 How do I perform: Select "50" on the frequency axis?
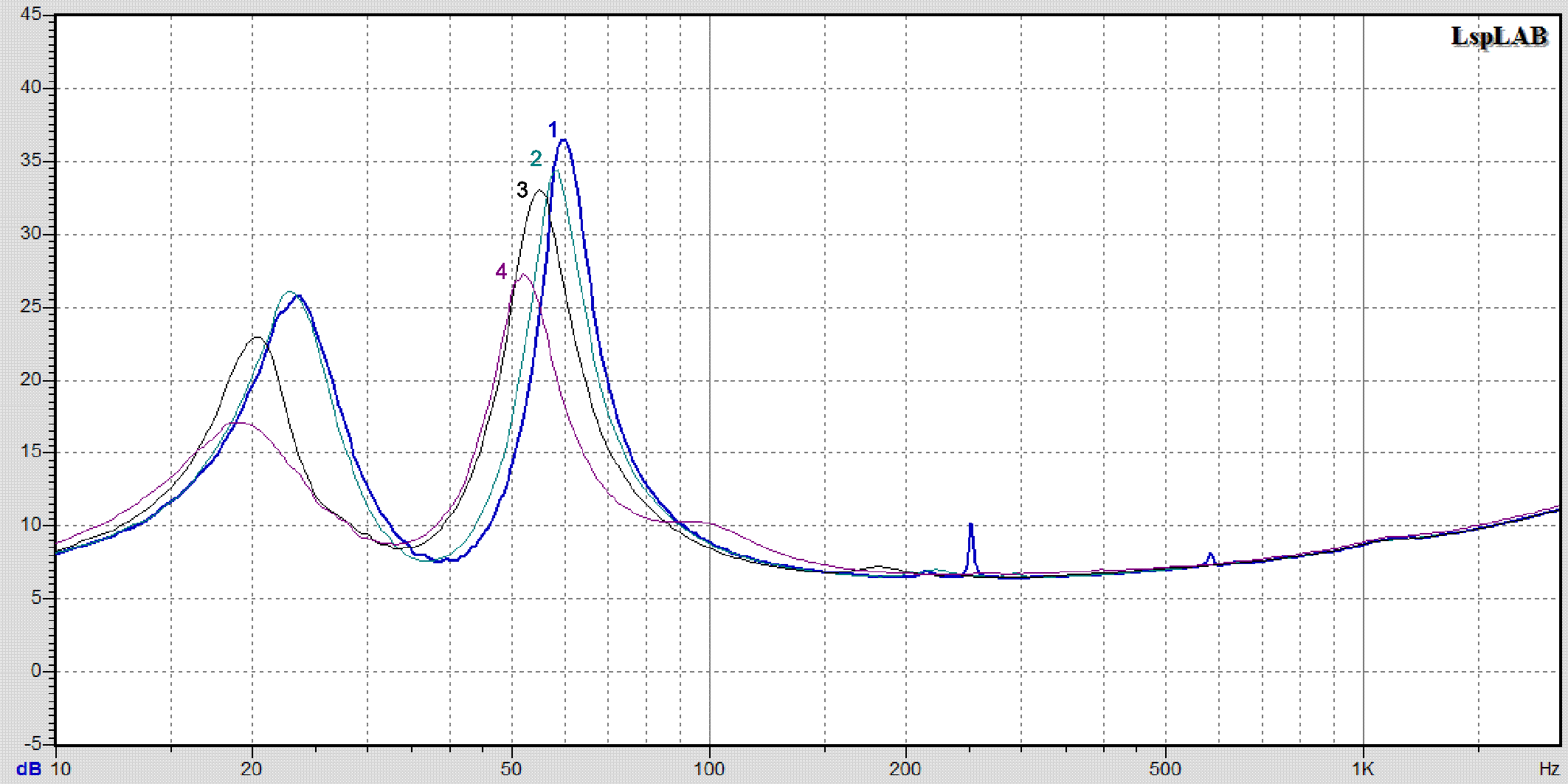[511, 769]
